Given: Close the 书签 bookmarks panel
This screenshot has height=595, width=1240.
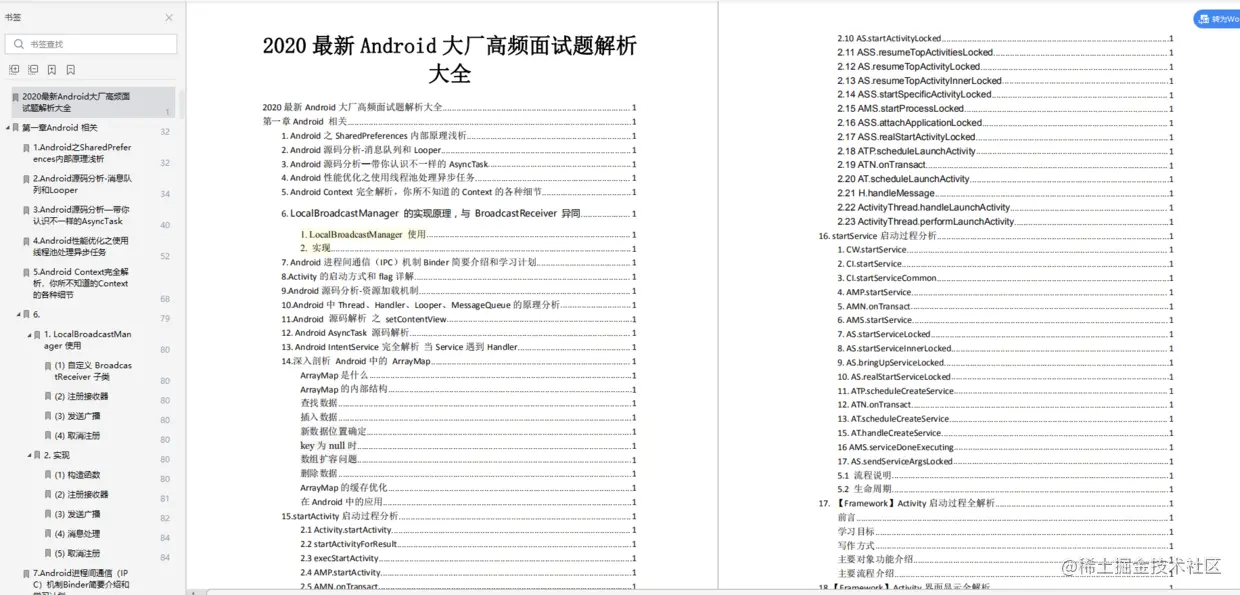Looking at the screenshot, I should [168, 18].
